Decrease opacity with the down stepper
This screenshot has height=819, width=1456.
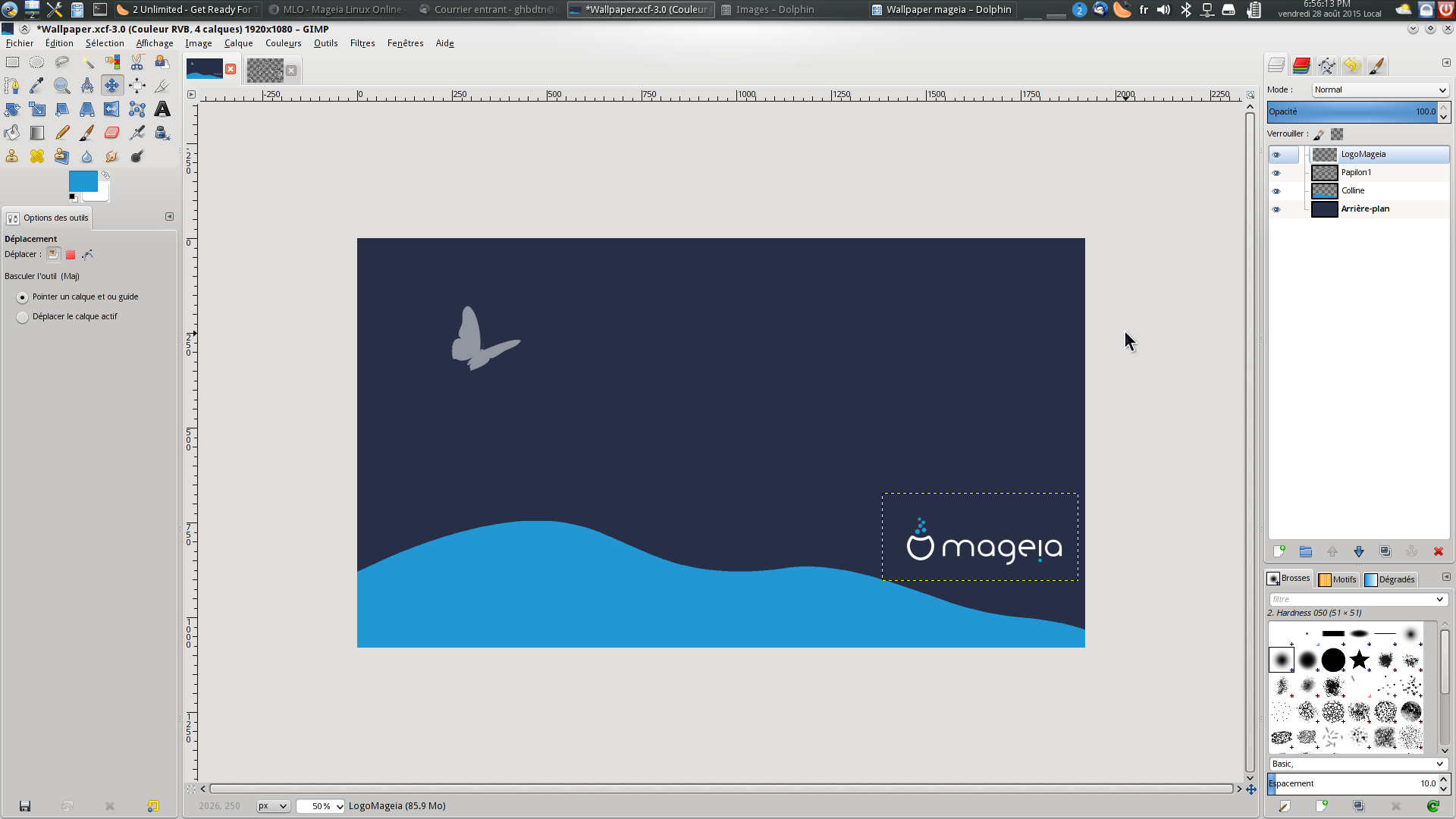tap(1444, 117)
